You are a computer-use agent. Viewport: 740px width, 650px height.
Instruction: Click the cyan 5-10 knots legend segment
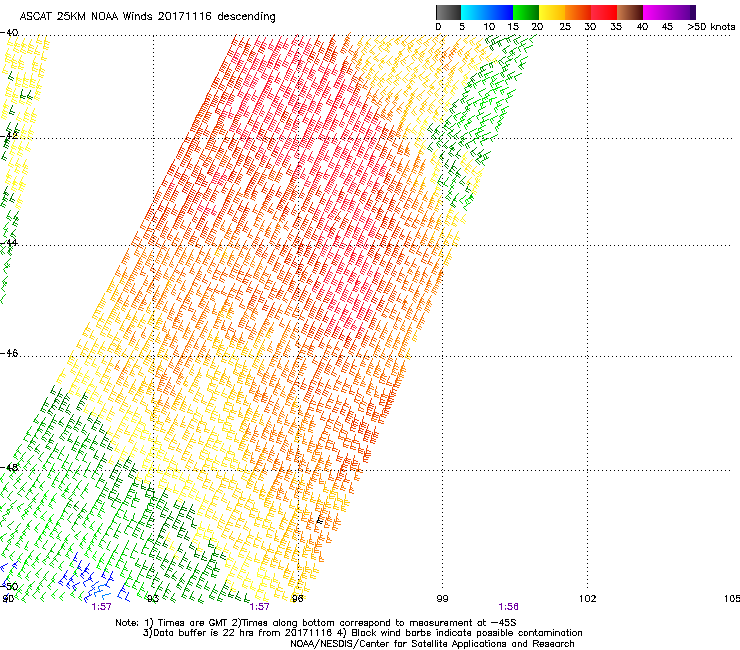(474, 12)
